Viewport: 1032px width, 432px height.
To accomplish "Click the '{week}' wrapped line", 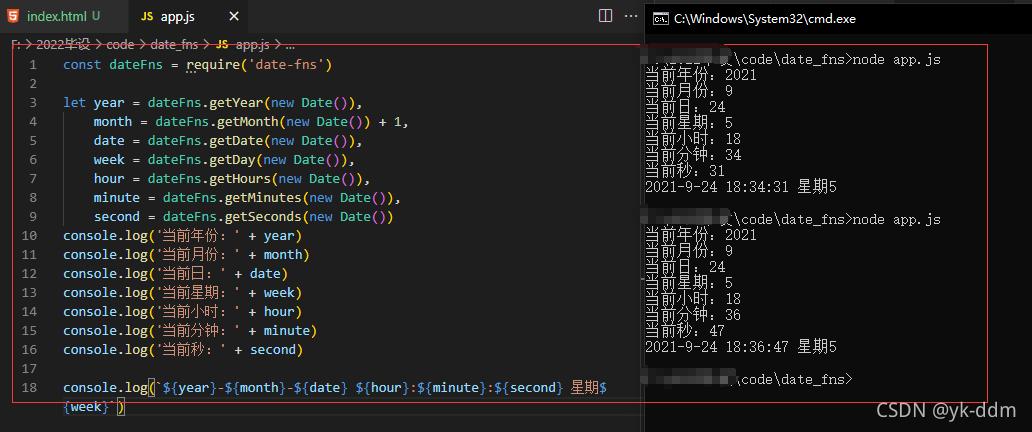I will (x=93, y=407).
